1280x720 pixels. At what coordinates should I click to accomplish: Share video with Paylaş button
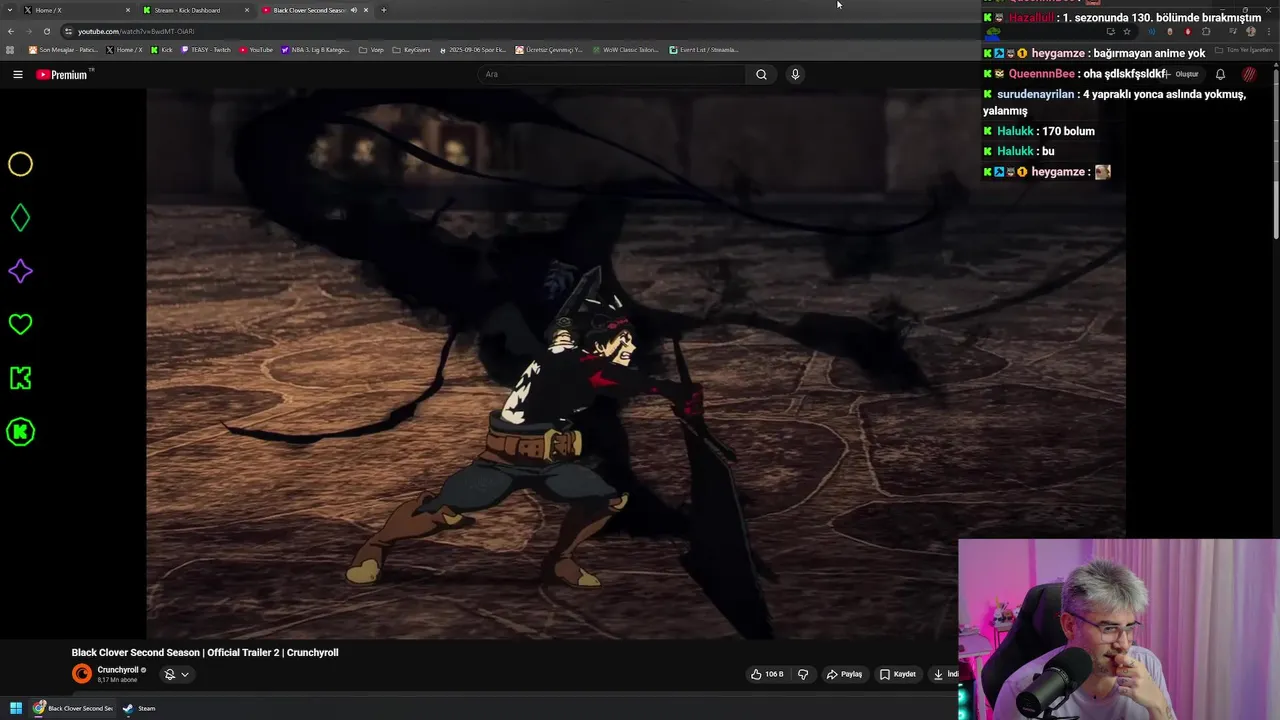[844, 674]
